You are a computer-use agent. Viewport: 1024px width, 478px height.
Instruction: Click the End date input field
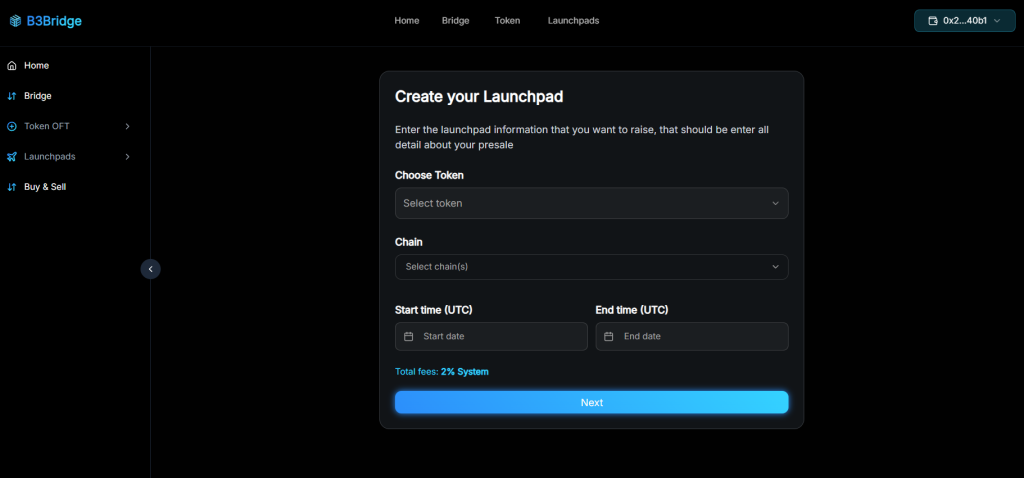[x=698, y=337]
